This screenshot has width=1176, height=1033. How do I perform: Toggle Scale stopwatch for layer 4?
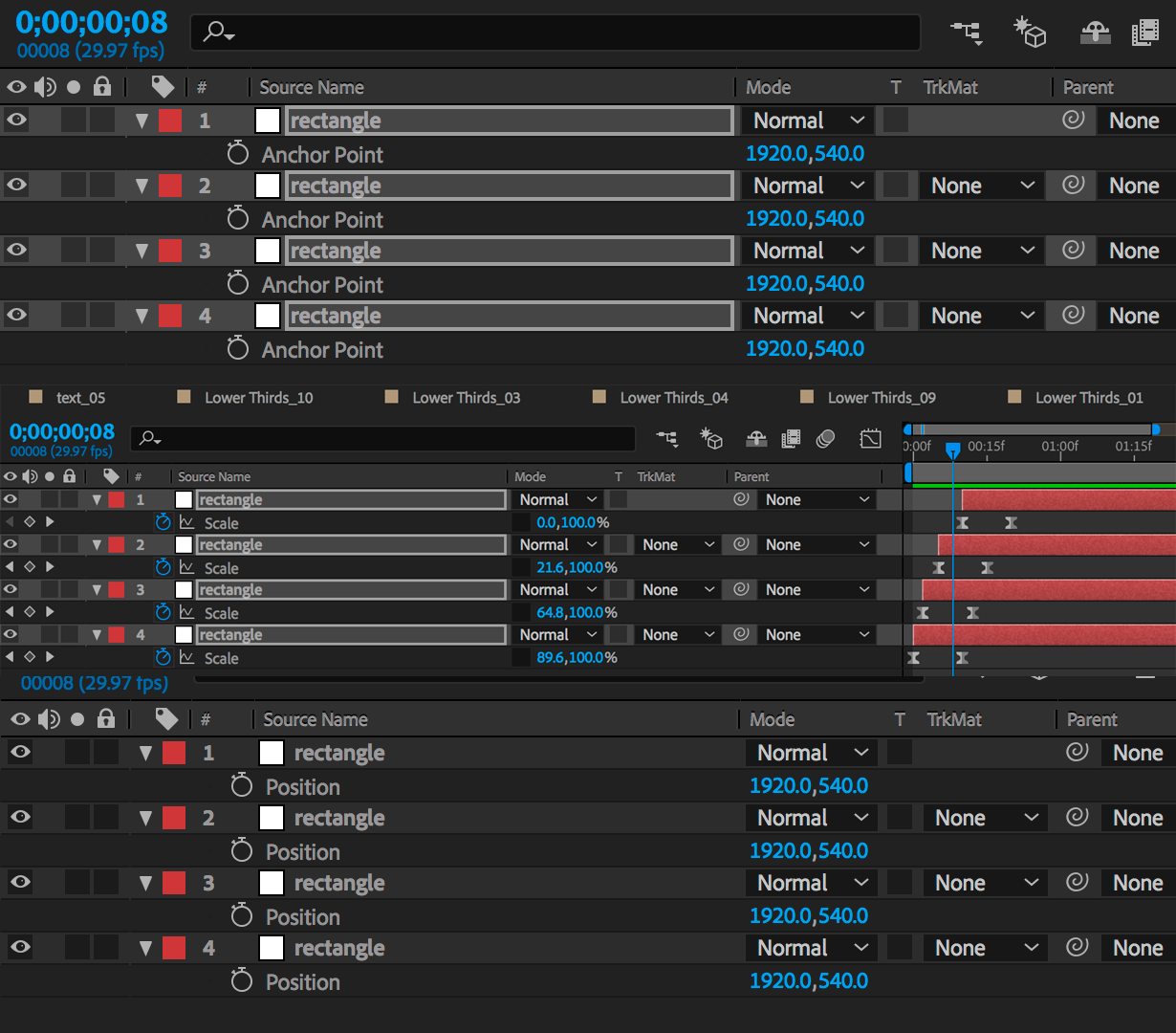coord(163,657)
